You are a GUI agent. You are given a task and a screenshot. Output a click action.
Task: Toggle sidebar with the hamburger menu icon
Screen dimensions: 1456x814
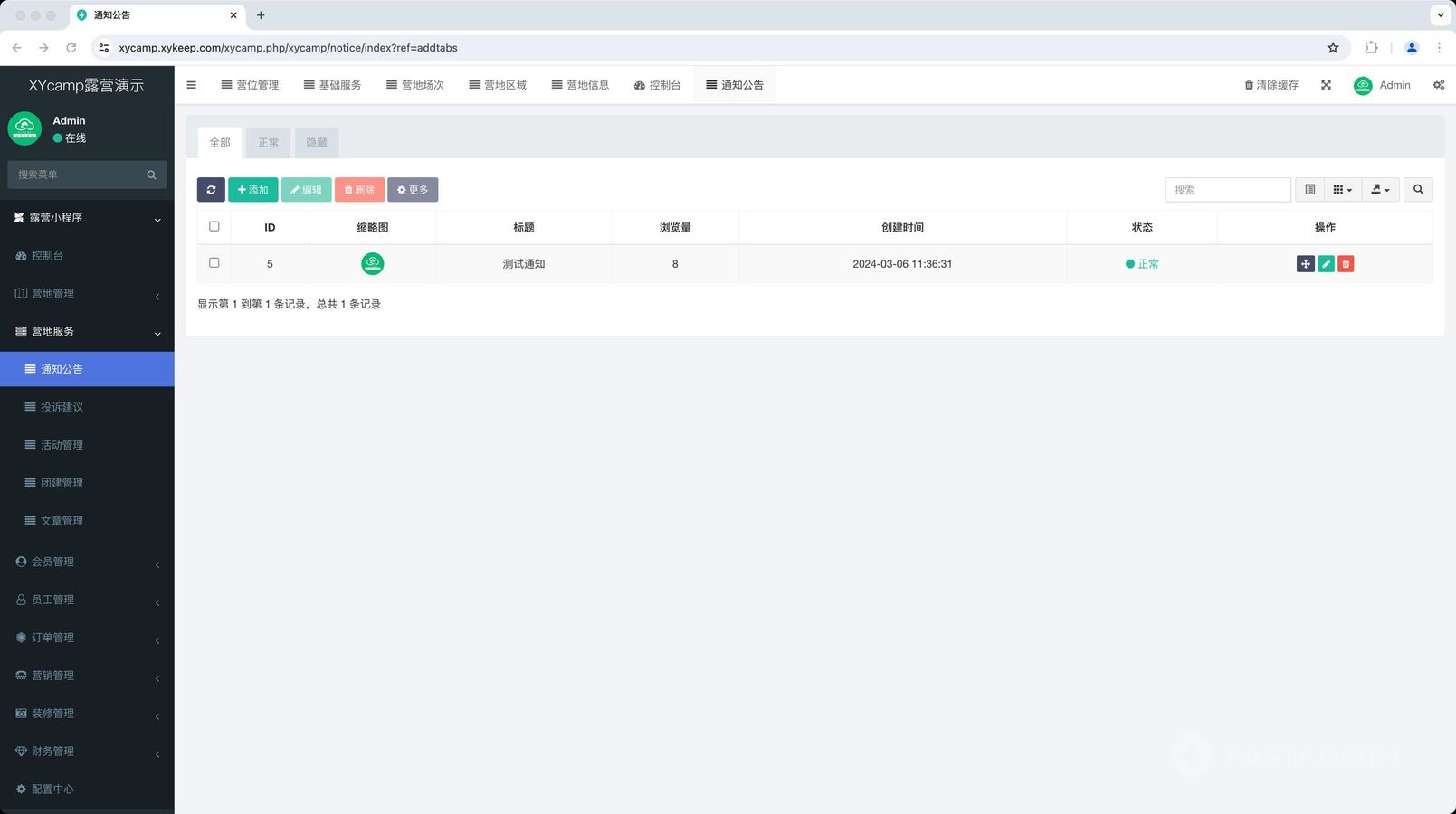pyautogui.click(x=191, y=85)
